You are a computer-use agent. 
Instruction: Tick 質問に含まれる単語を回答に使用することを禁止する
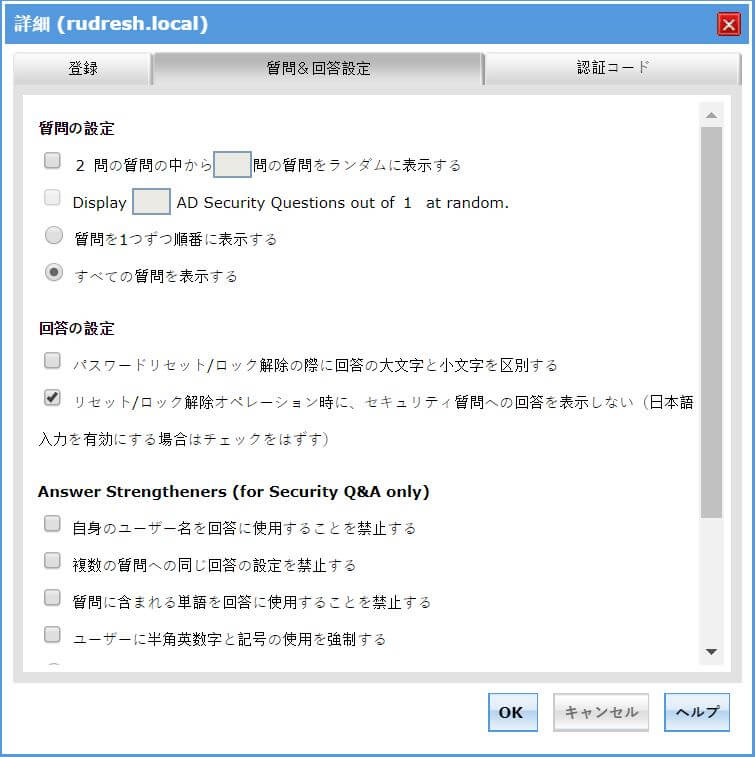coord(53,597)
